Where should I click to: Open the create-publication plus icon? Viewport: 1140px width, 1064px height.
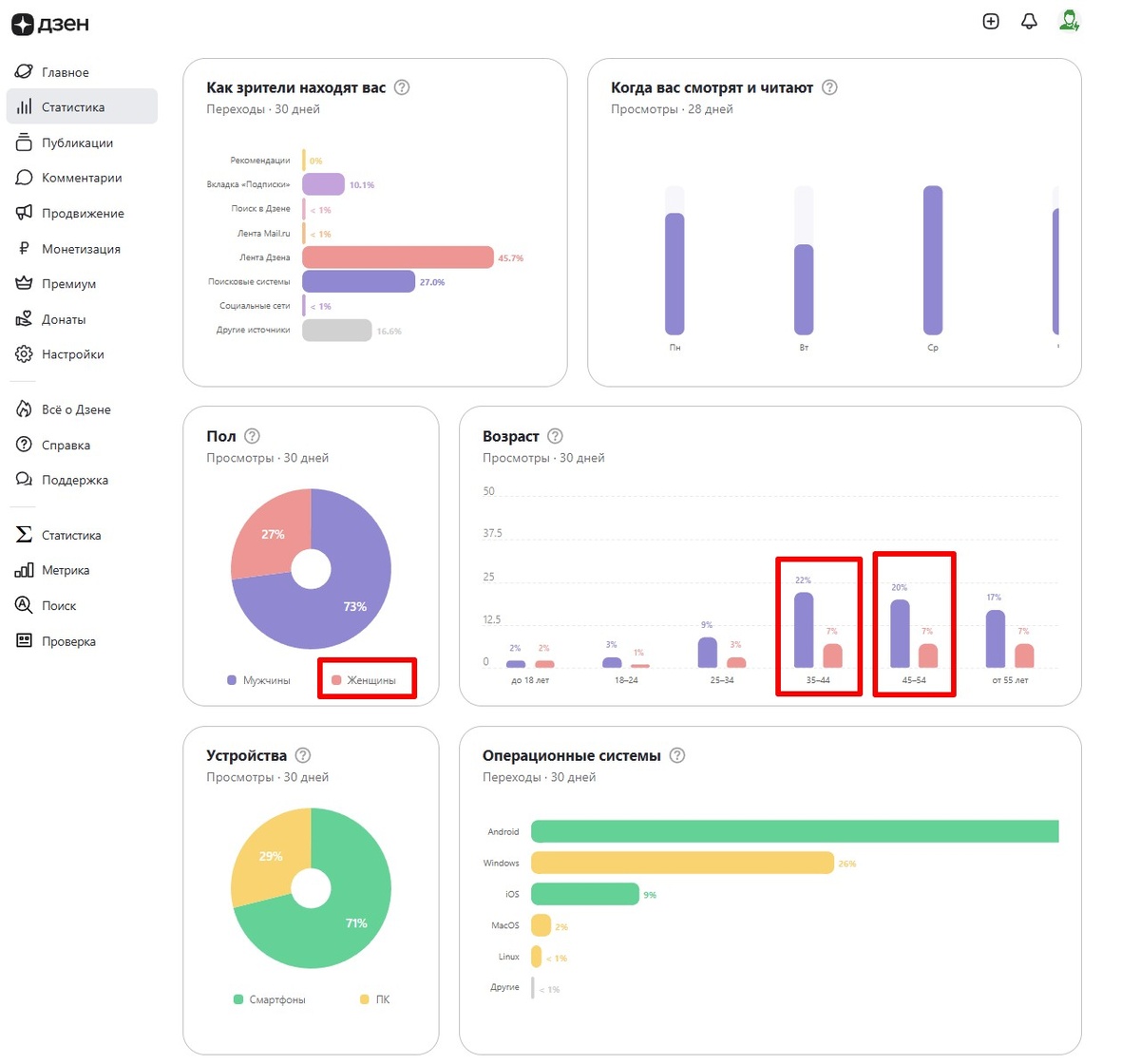991,21
